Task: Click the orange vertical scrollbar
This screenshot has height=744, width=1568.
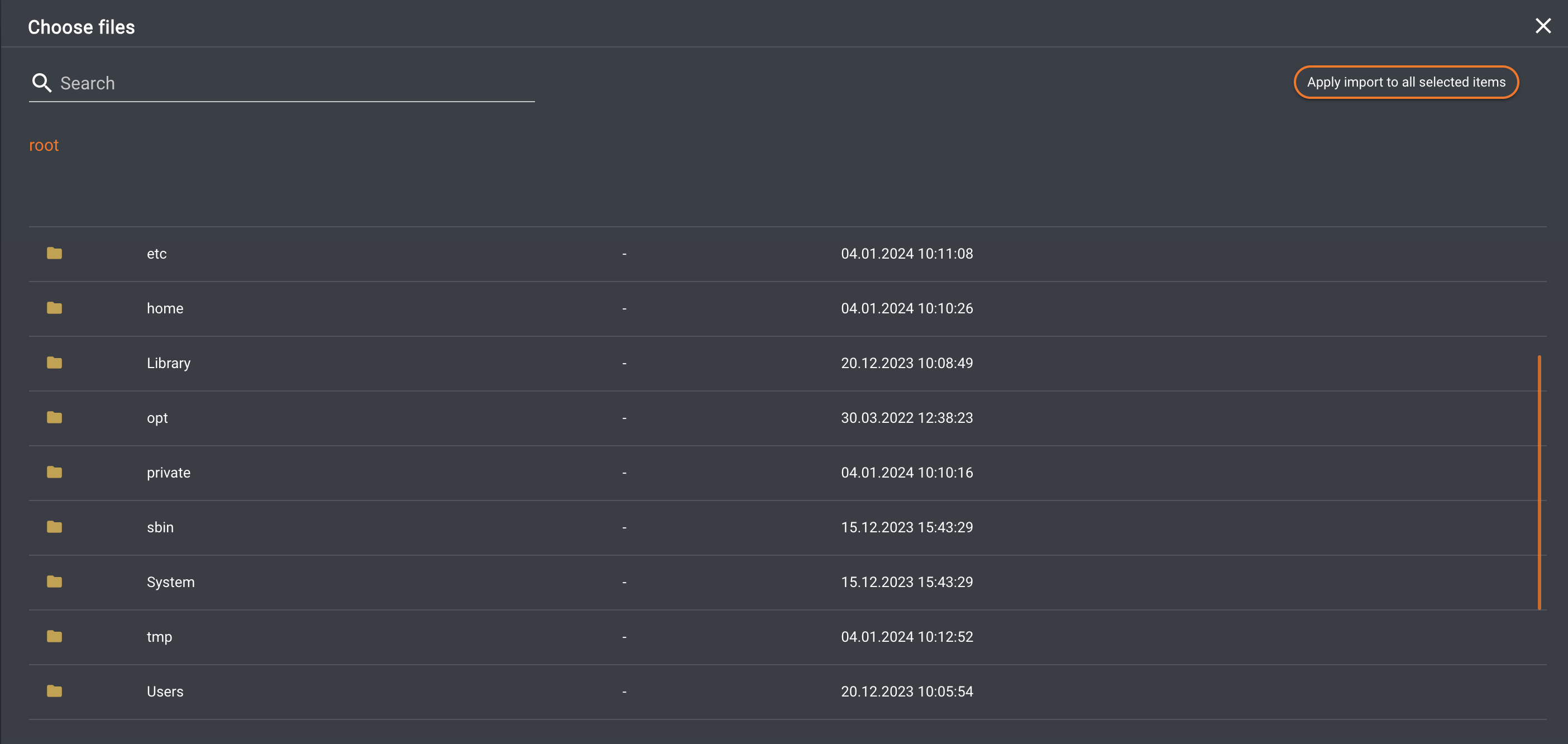Action: (1539, 482)
